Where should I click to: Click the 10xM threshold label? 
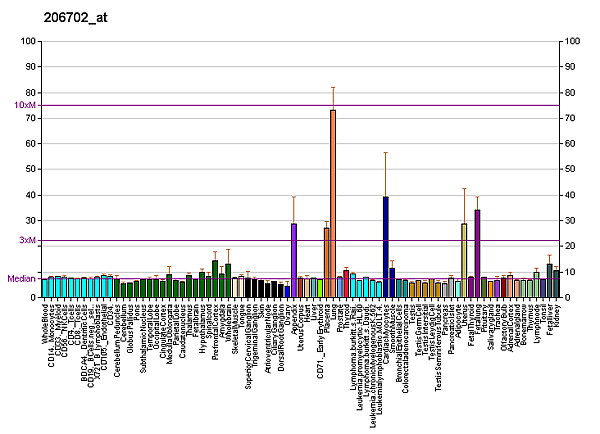point(25,105)
